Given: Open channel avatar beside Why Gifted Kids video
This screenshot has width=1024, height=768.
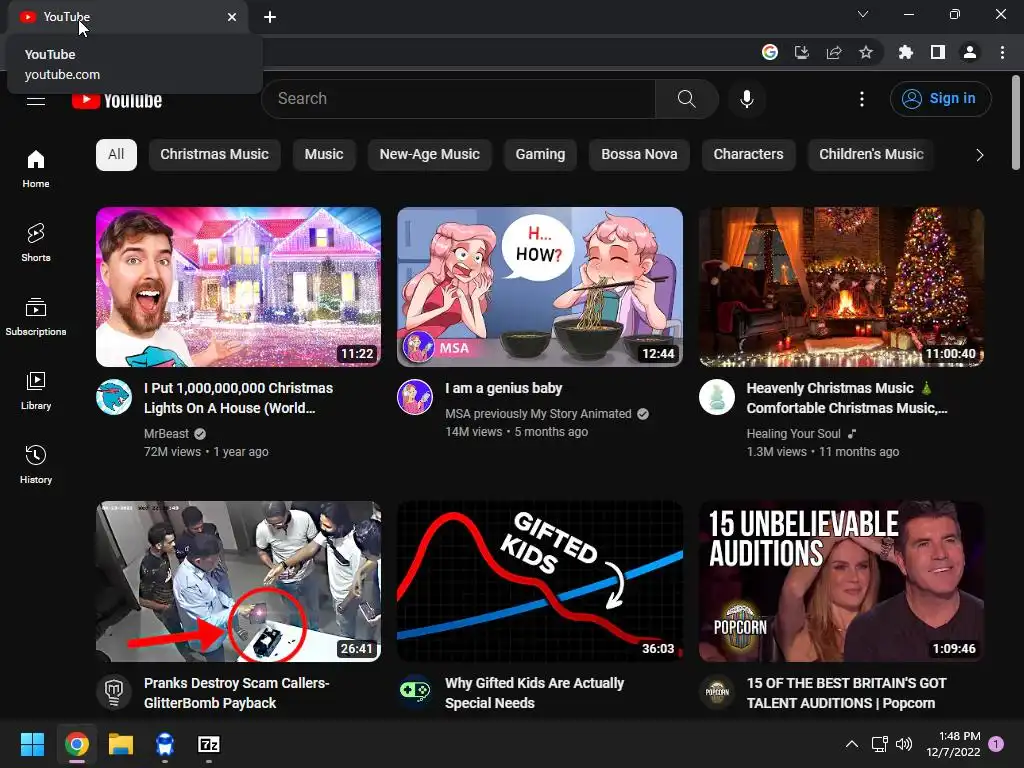Looking at the screenshot, I should coord(415,692).
